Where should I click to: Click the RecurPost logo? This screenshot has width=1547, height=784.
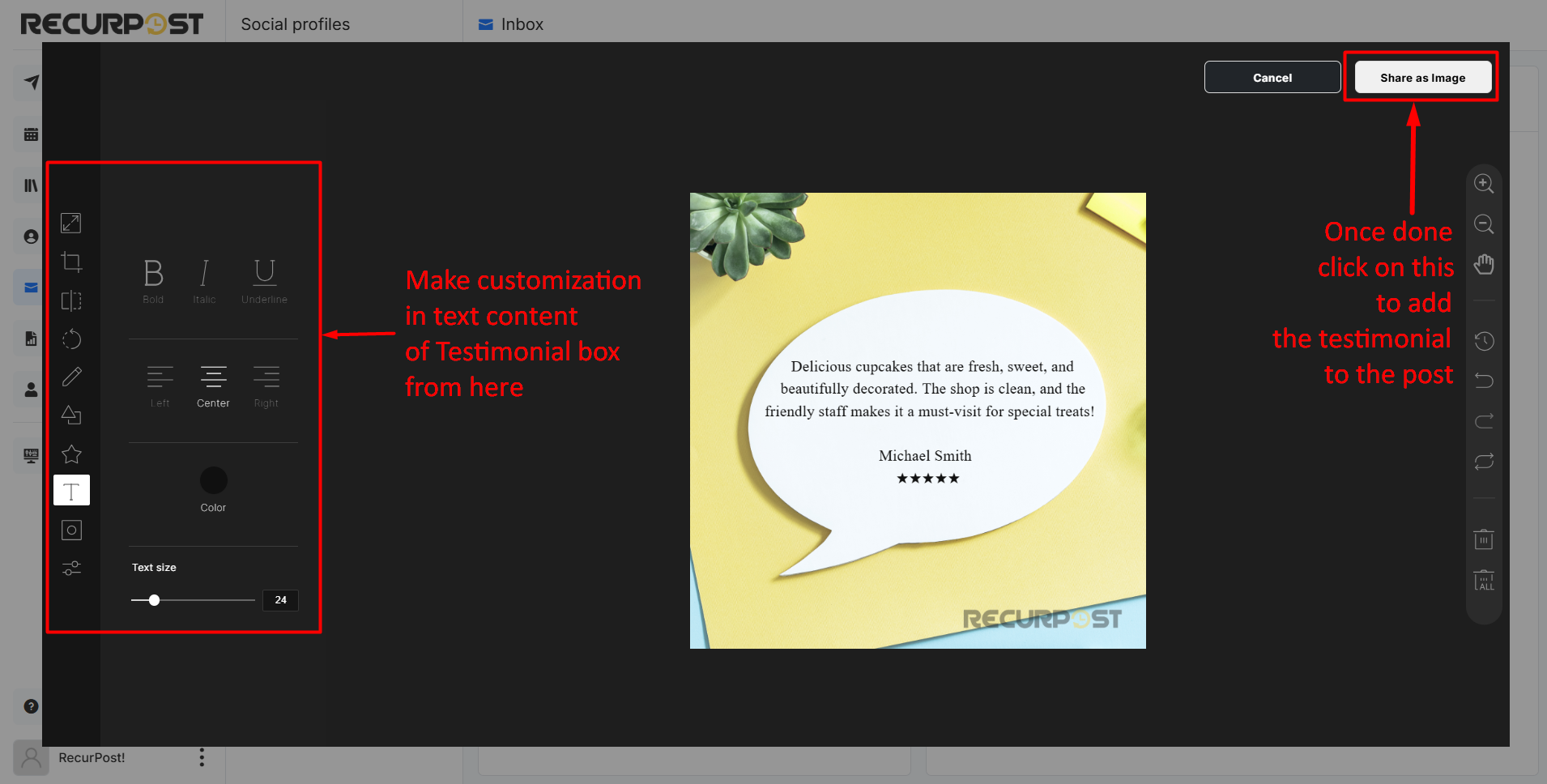[x=112, y=23]
